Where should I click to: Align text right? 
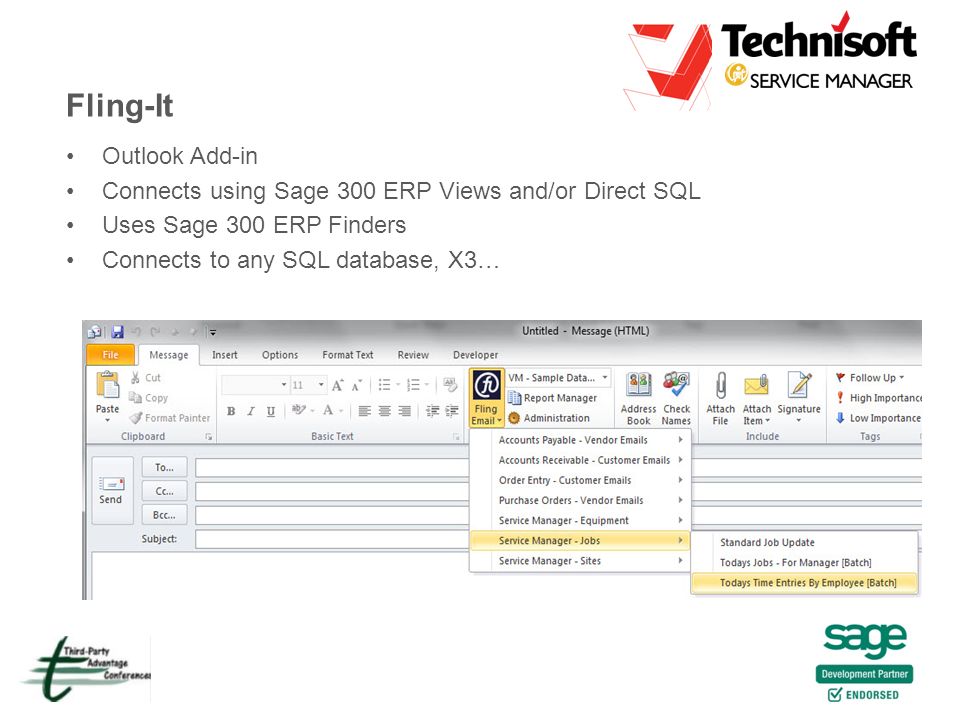(405, 411)
